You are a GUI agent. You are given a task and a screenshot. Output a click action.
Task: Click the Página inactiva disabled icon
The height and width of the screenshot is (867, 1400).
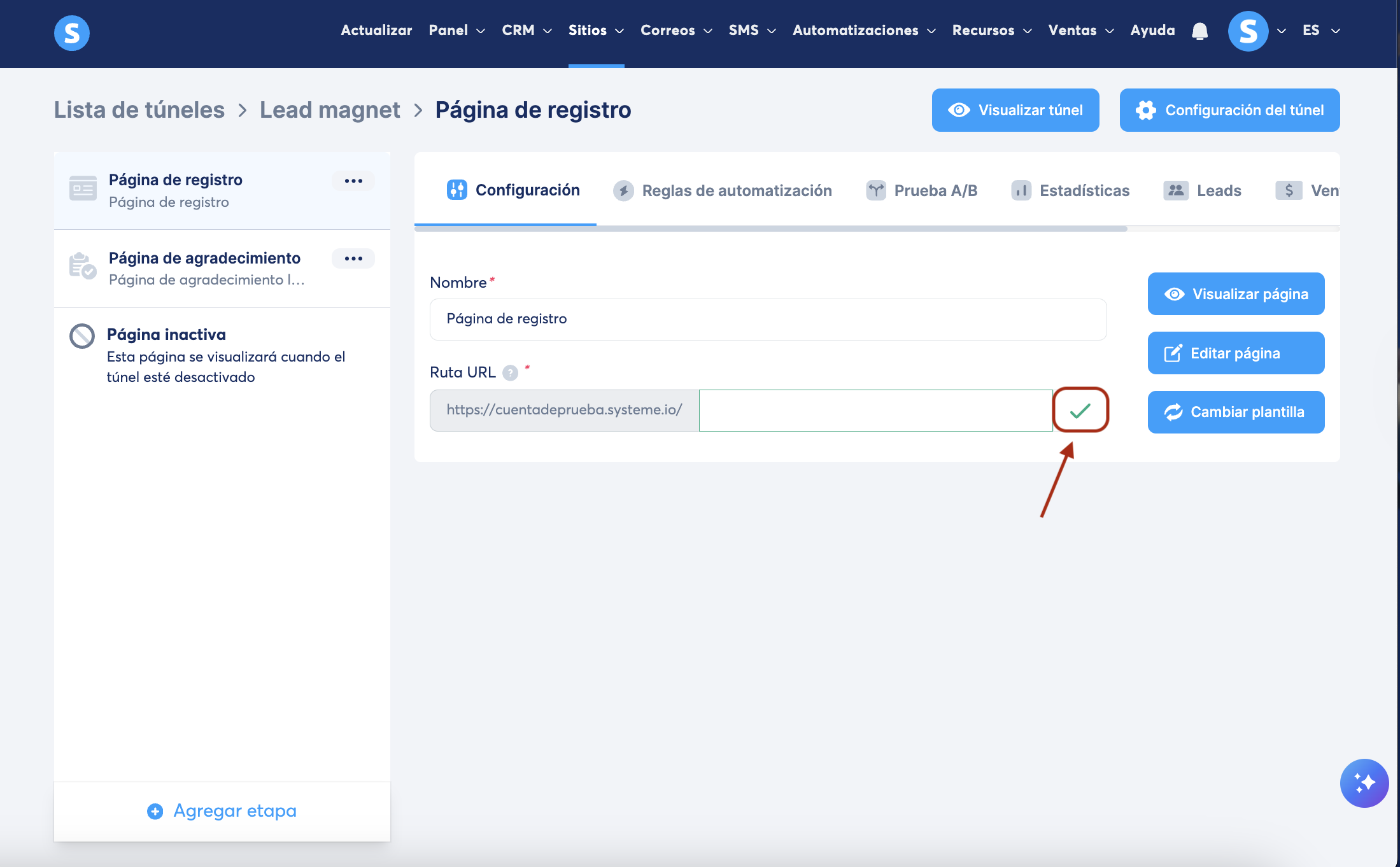point(82,335)
